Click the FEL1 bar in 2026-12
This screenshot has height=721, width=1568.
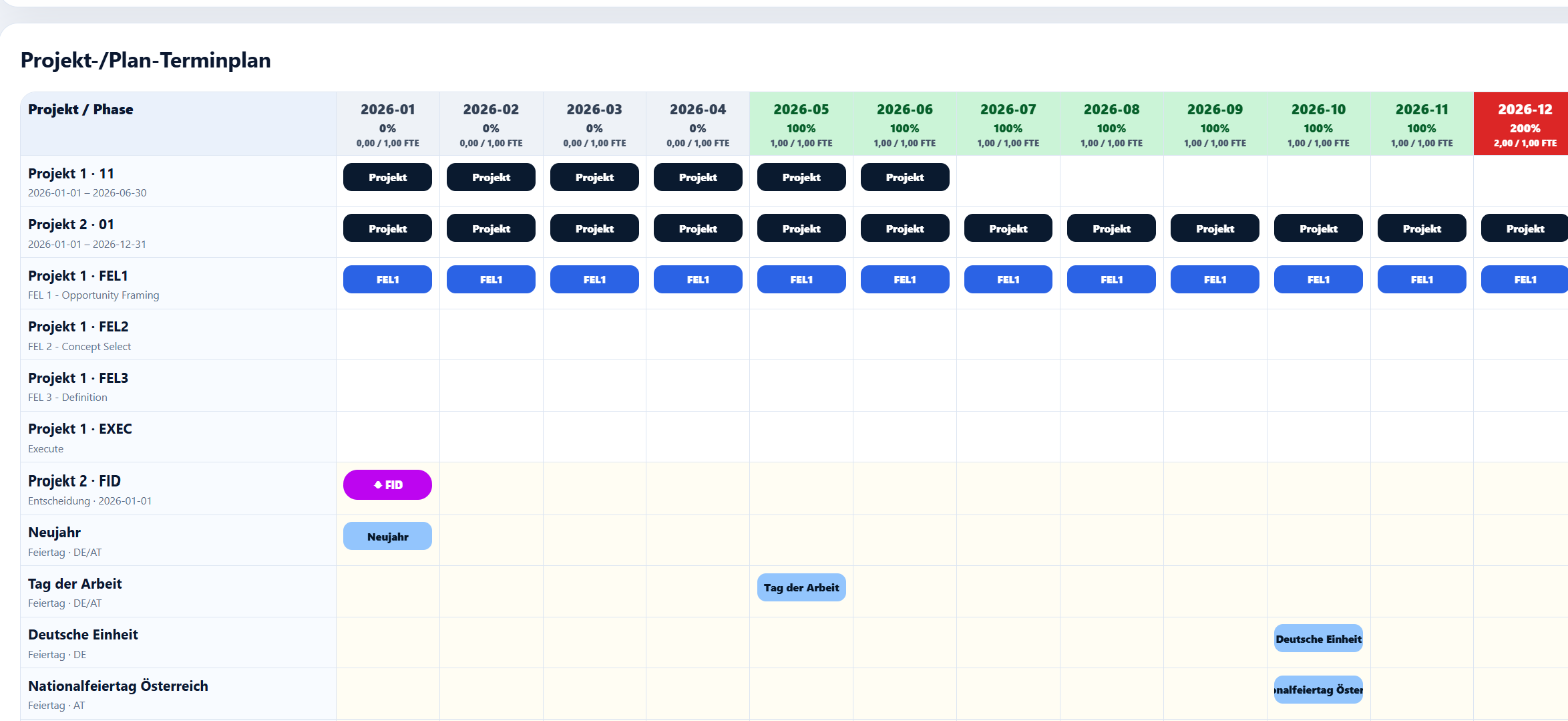(x=1525, y=279)
